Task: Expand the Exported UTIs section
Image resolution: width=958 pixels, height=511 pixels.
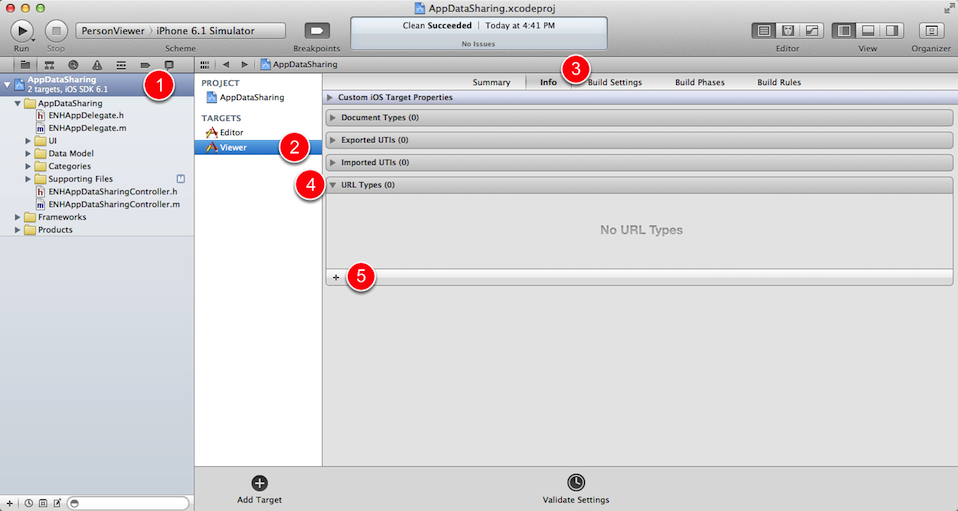Action: pos(333,140)
